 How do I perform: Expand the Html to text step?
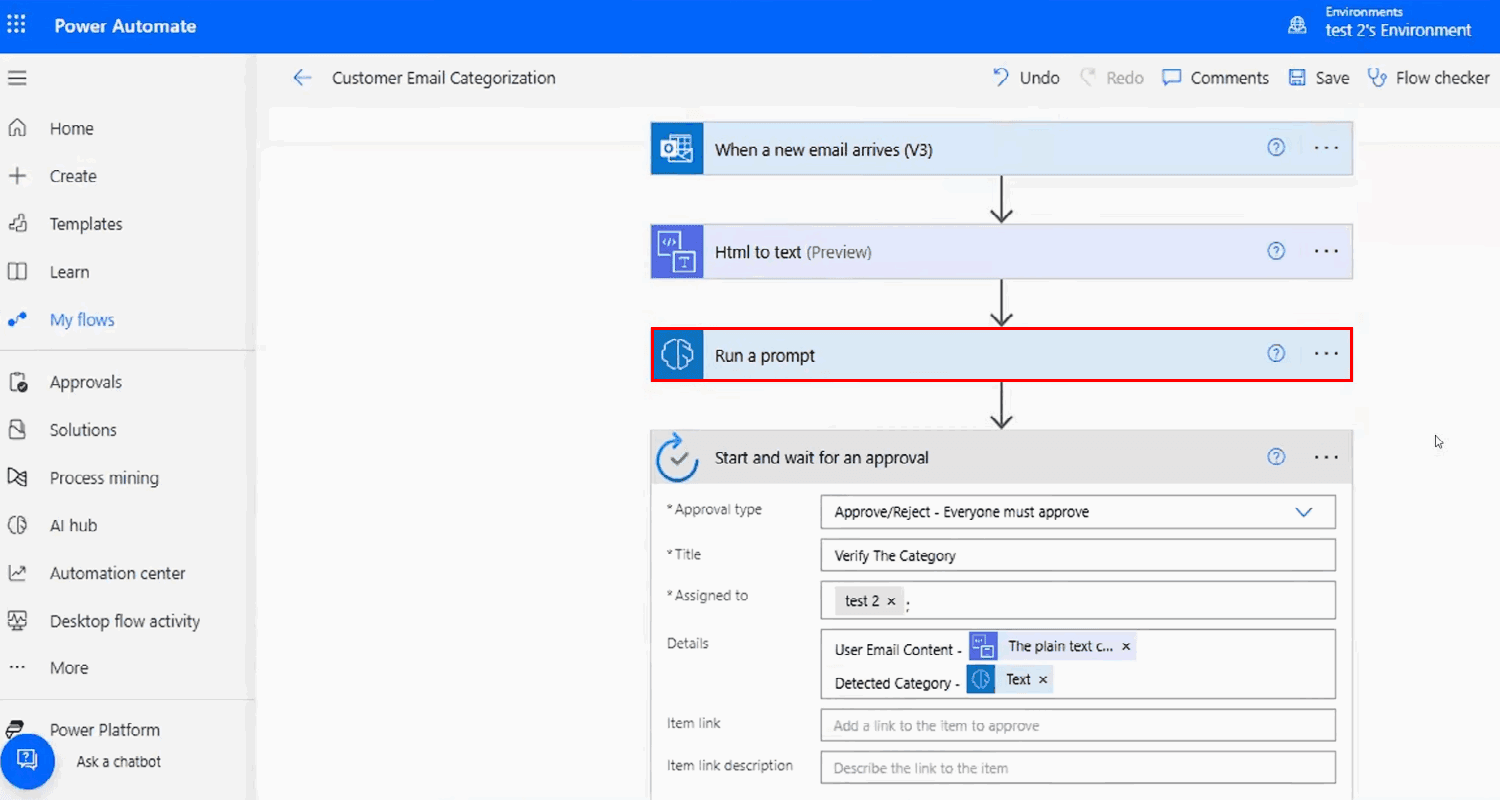coord(1002,252)
